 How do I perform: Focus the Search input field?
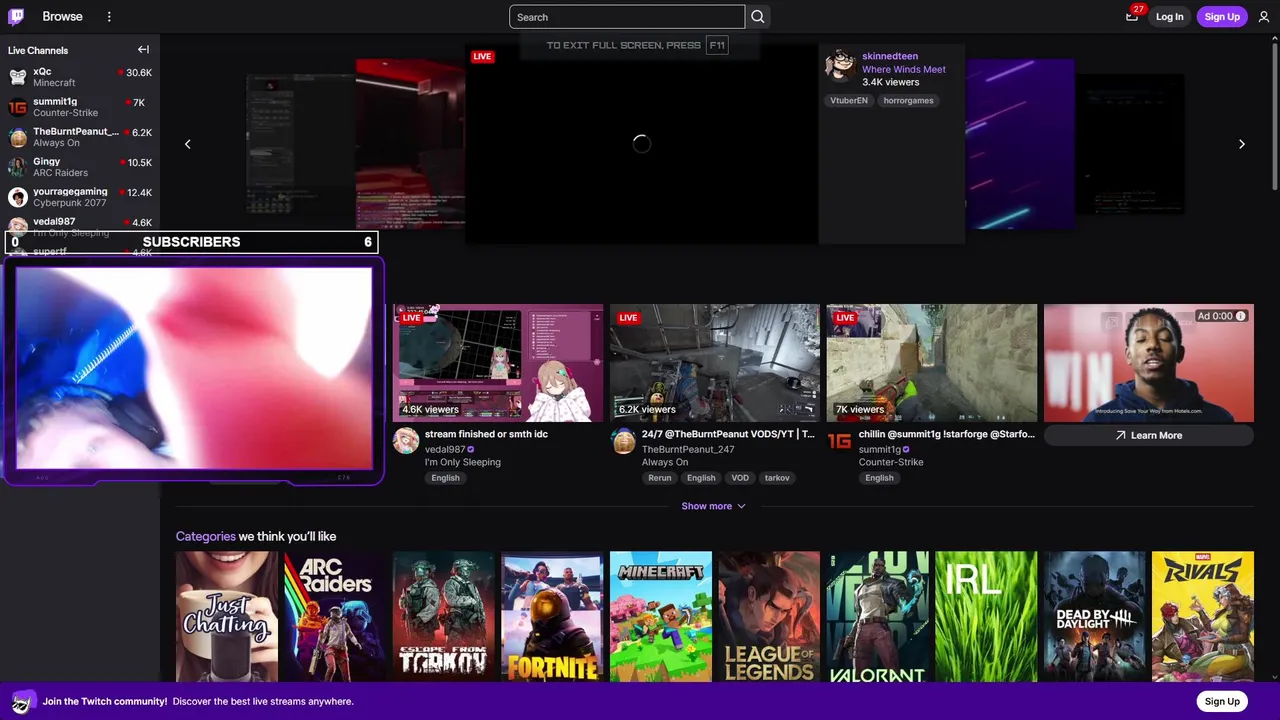click(627, 17)
